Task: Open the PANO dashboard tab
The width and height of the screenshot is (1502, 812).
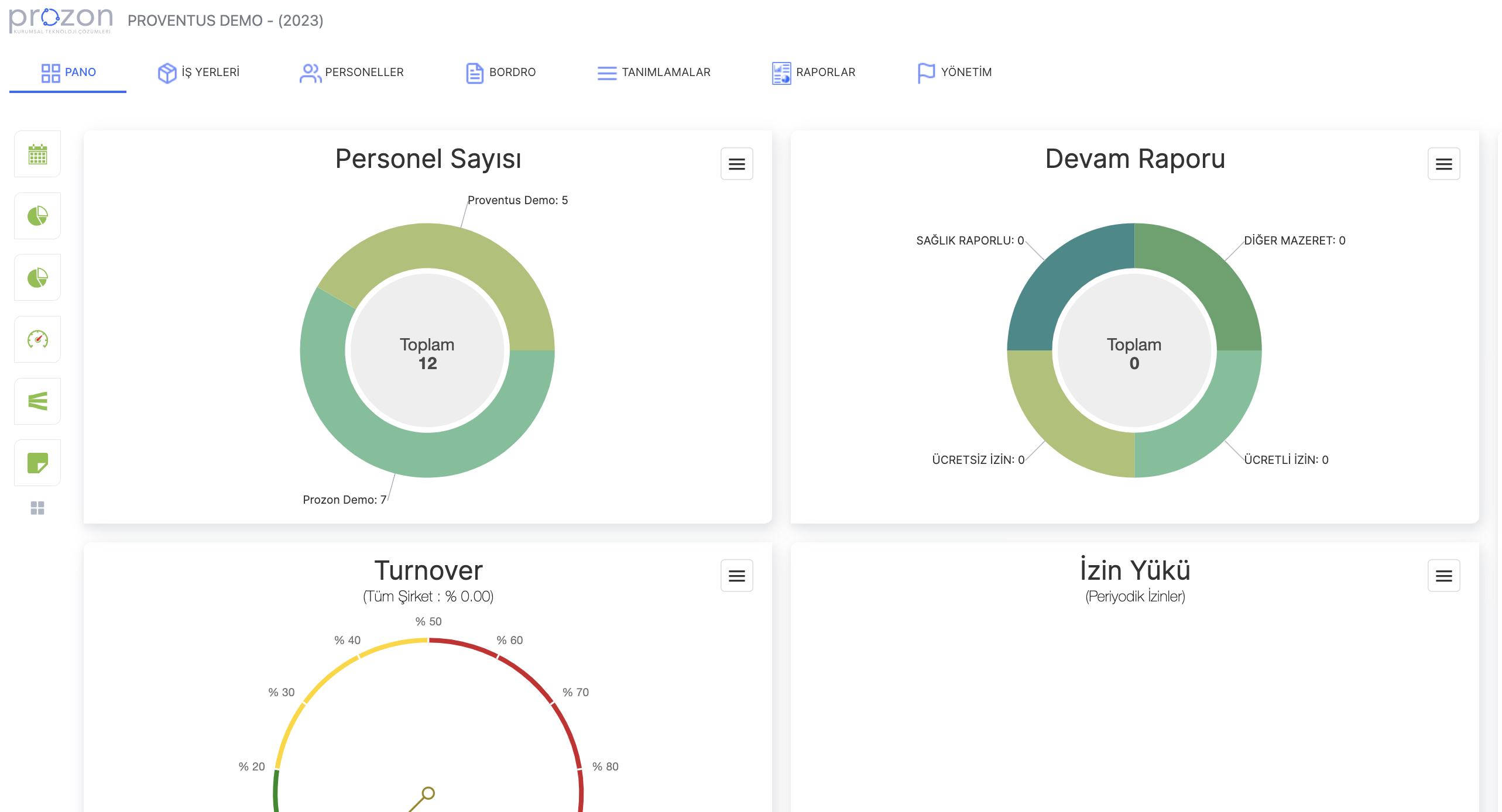Action: 68,73
